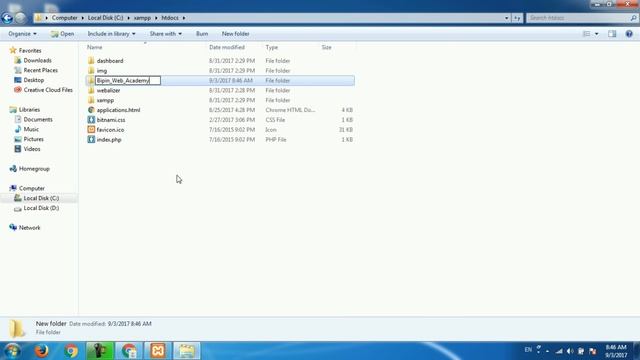Open the view options dropdown arrow
The width and height of the screenshot is (640, 360).
[596, 34]
